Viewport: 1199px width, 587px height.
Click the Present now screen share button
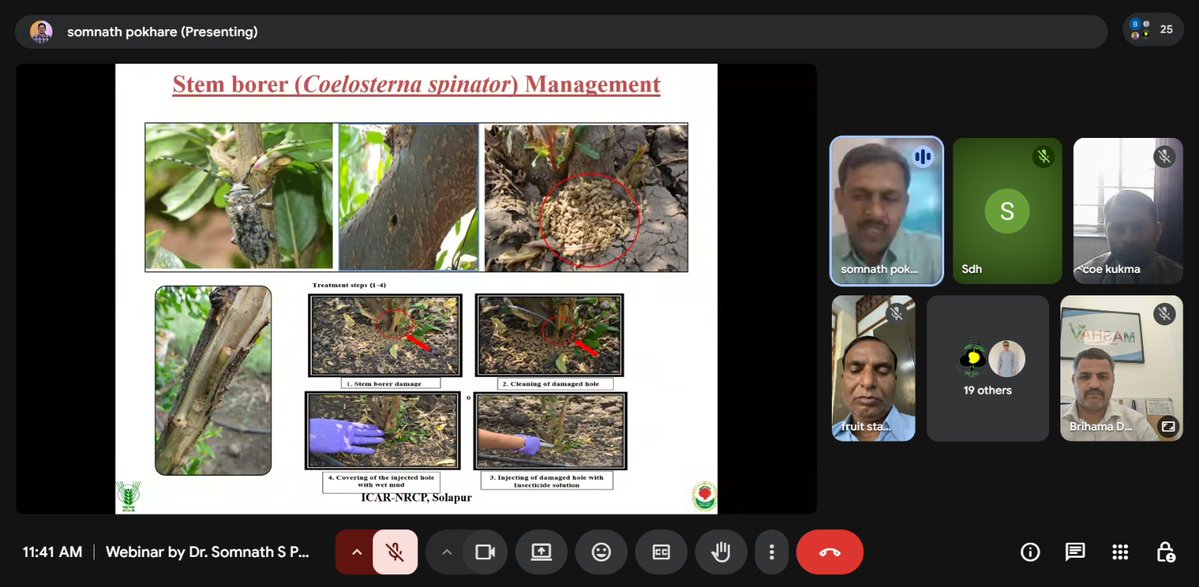point(541,552)
